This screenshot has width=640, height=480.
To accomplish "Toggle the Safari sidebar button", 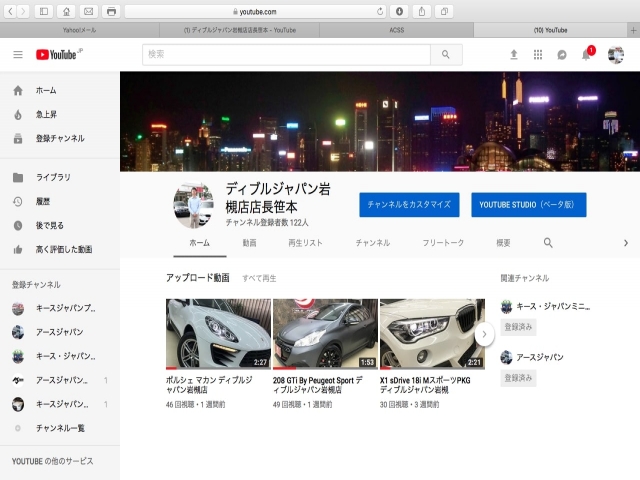I will click(44, 11).
